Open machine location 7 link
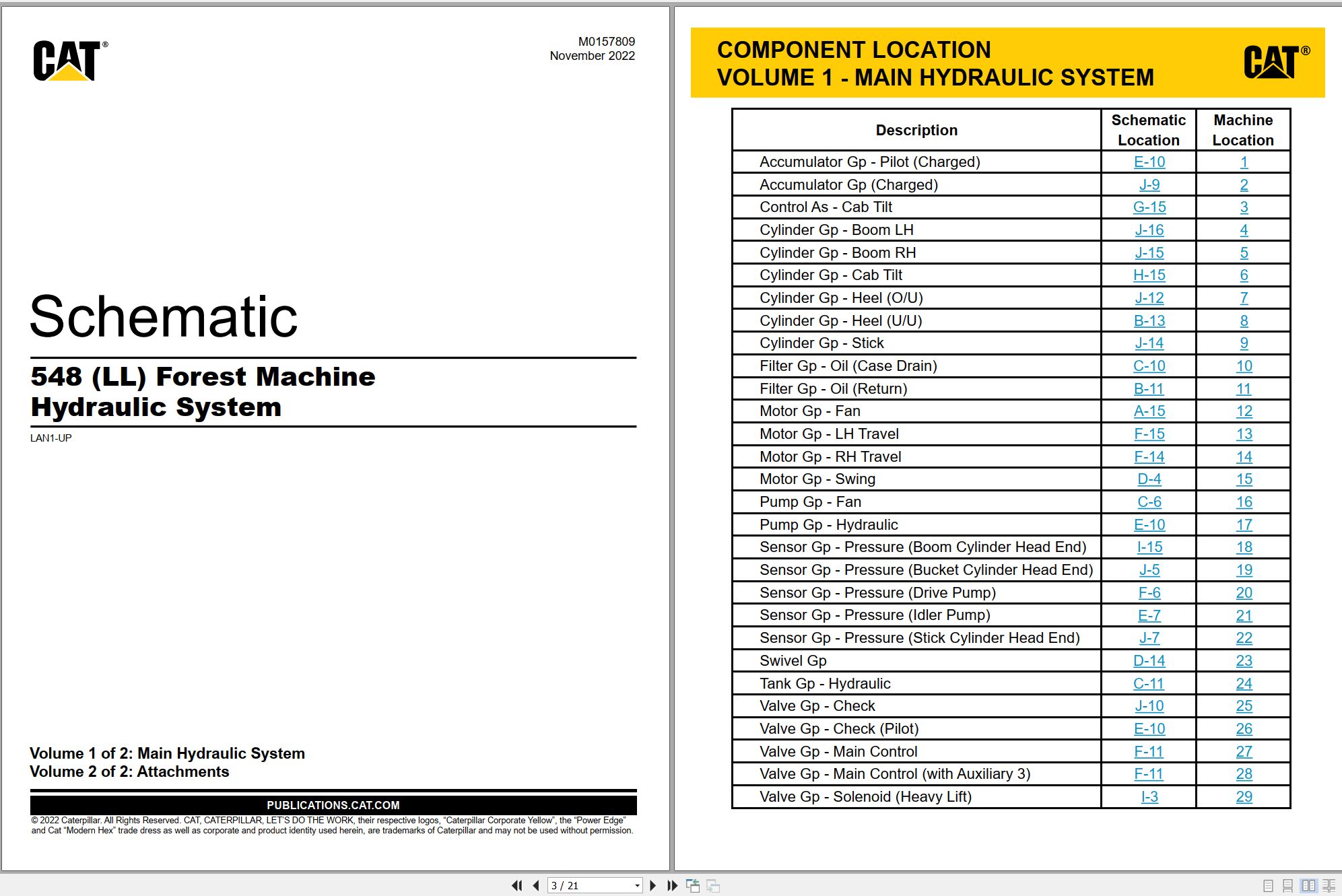Viewport: 1342px width, 896px height. click(1244, 298)
